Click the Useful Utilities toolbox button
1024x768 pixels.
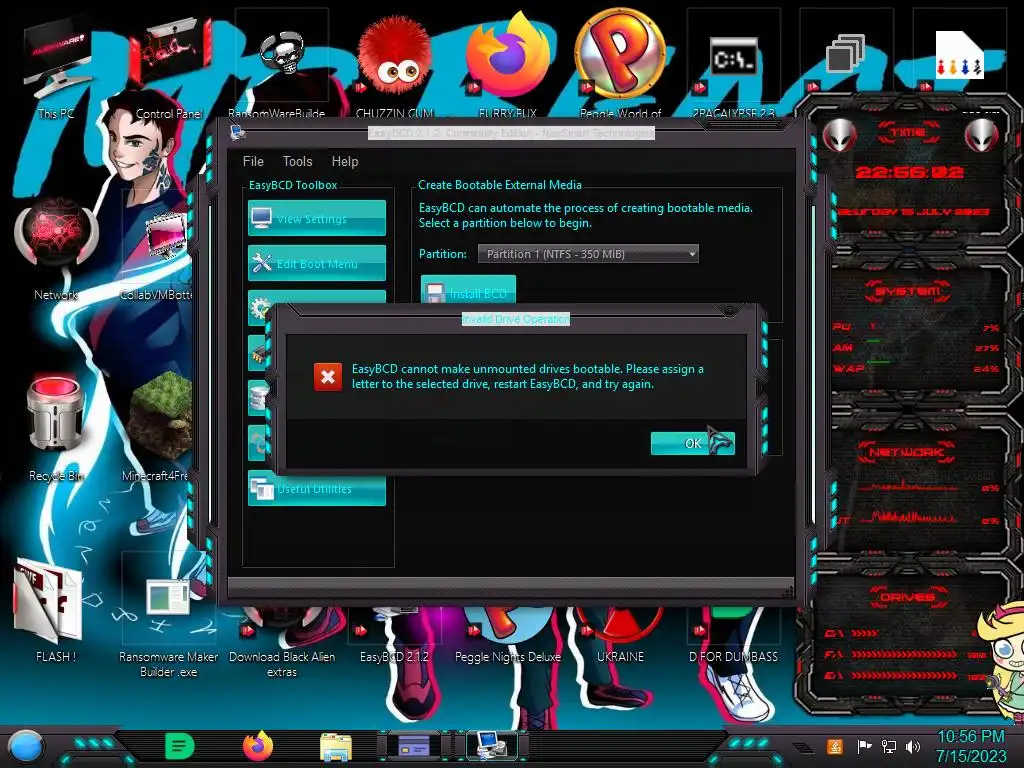tap(317, 488)
